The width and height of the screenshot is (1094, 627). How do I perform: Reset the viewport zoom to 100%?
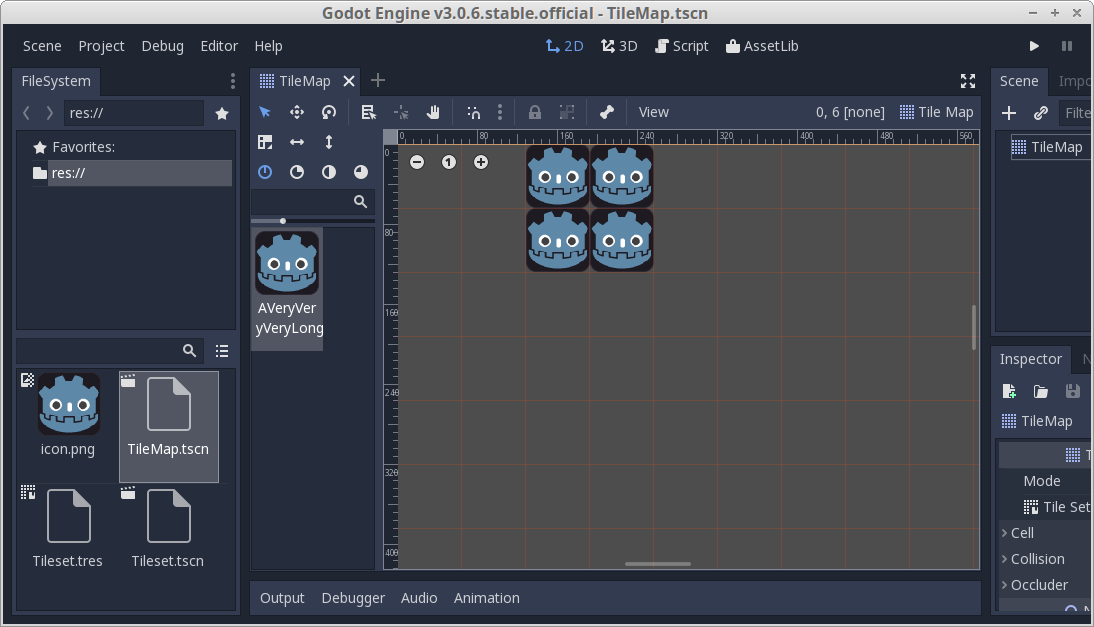(448, 161)
